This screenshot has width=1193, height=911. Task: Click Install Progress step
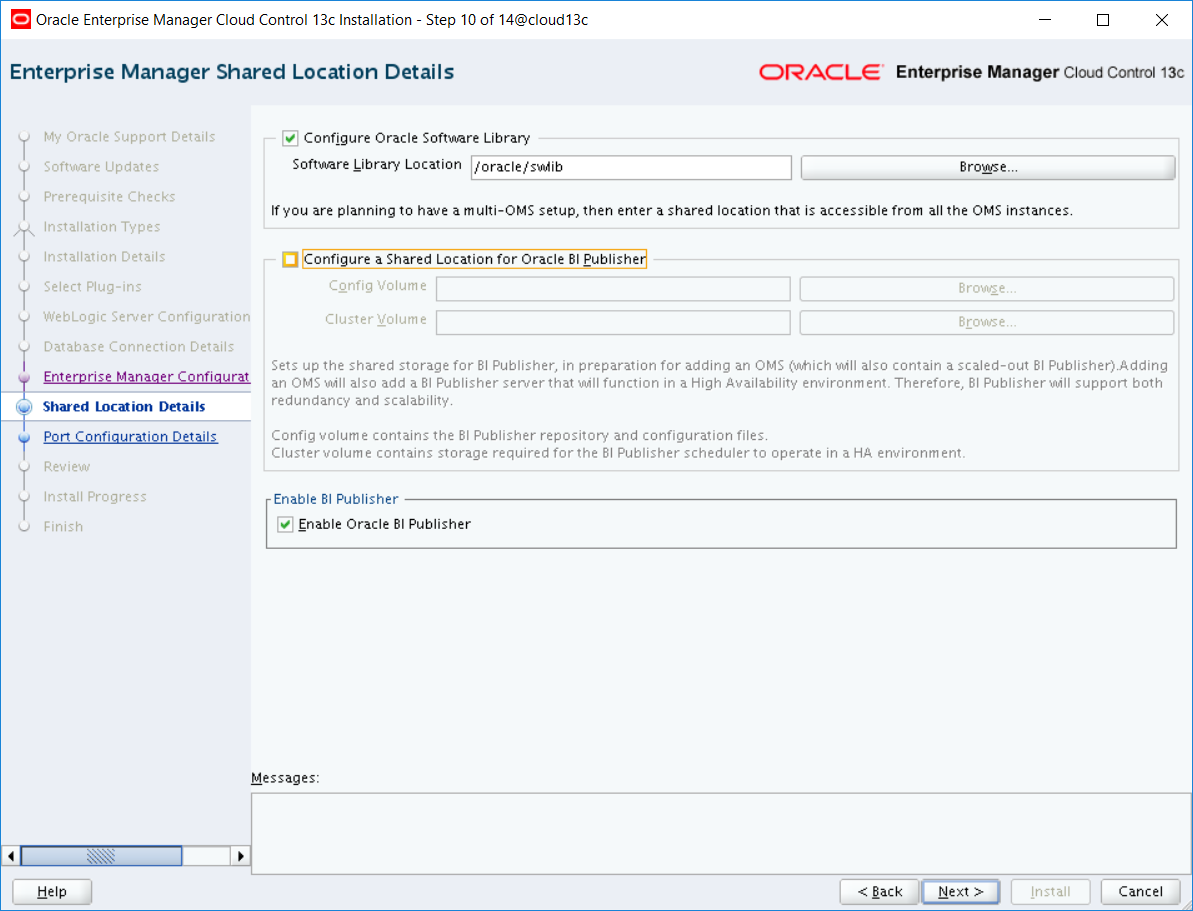(94, 497)
